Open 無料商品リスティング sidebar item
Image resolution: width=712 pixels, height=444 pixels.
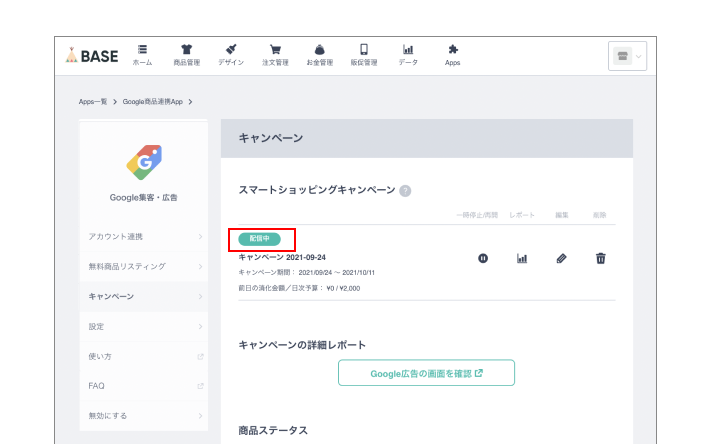click(x=143, y=266)
